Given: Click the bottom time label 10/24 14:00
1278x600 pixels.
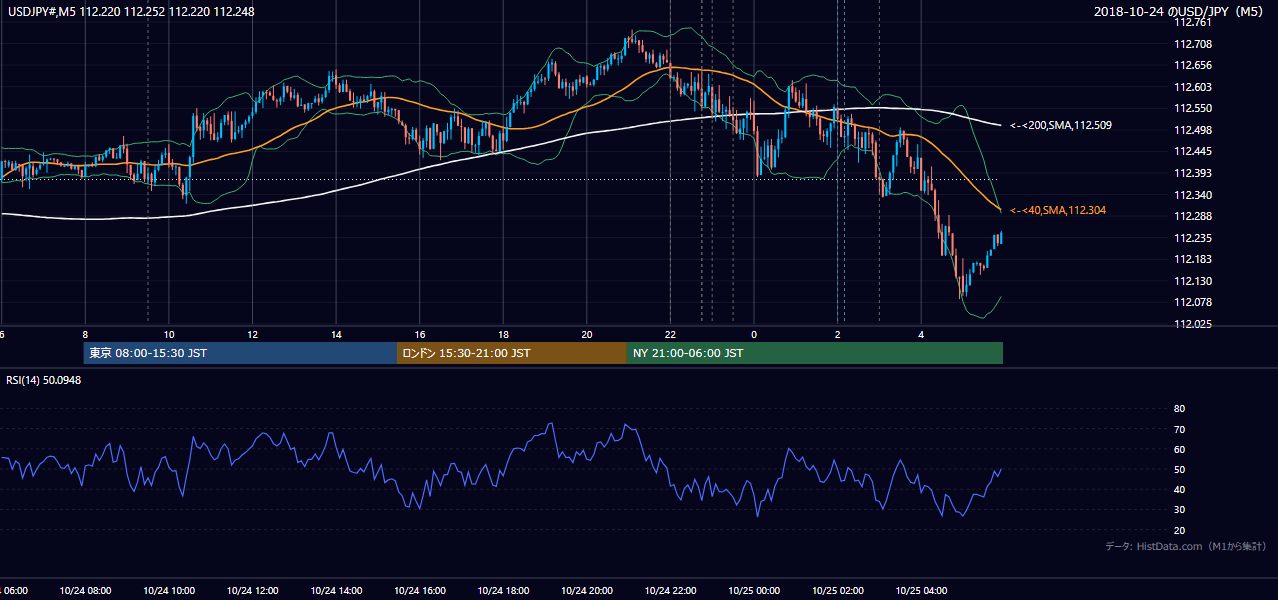Looking at the screenshot, I should 336,591.
